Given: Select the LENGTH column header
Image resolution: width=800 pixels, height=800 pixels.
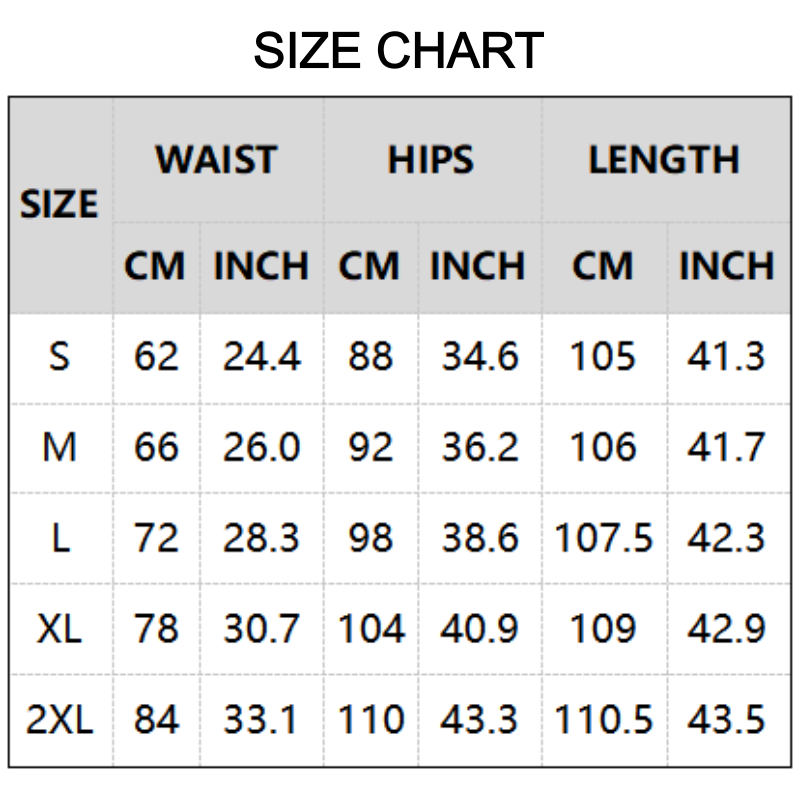Looking at the screenshot, I should pos(664,160).
